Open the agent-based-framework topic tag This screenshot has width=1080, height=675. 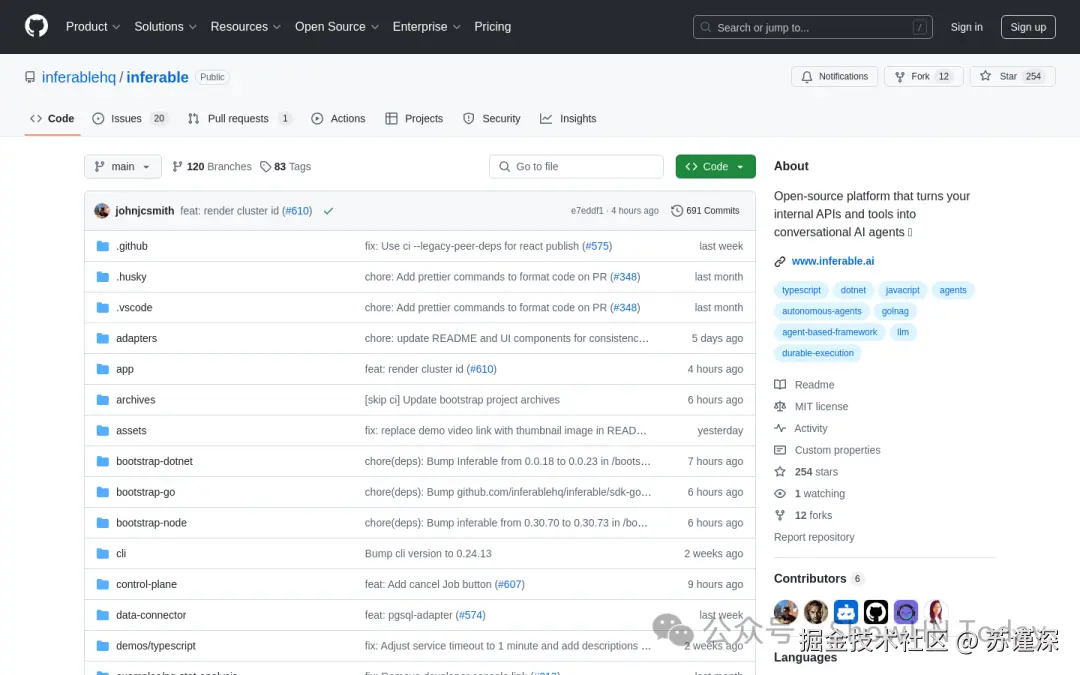(829, 332)
